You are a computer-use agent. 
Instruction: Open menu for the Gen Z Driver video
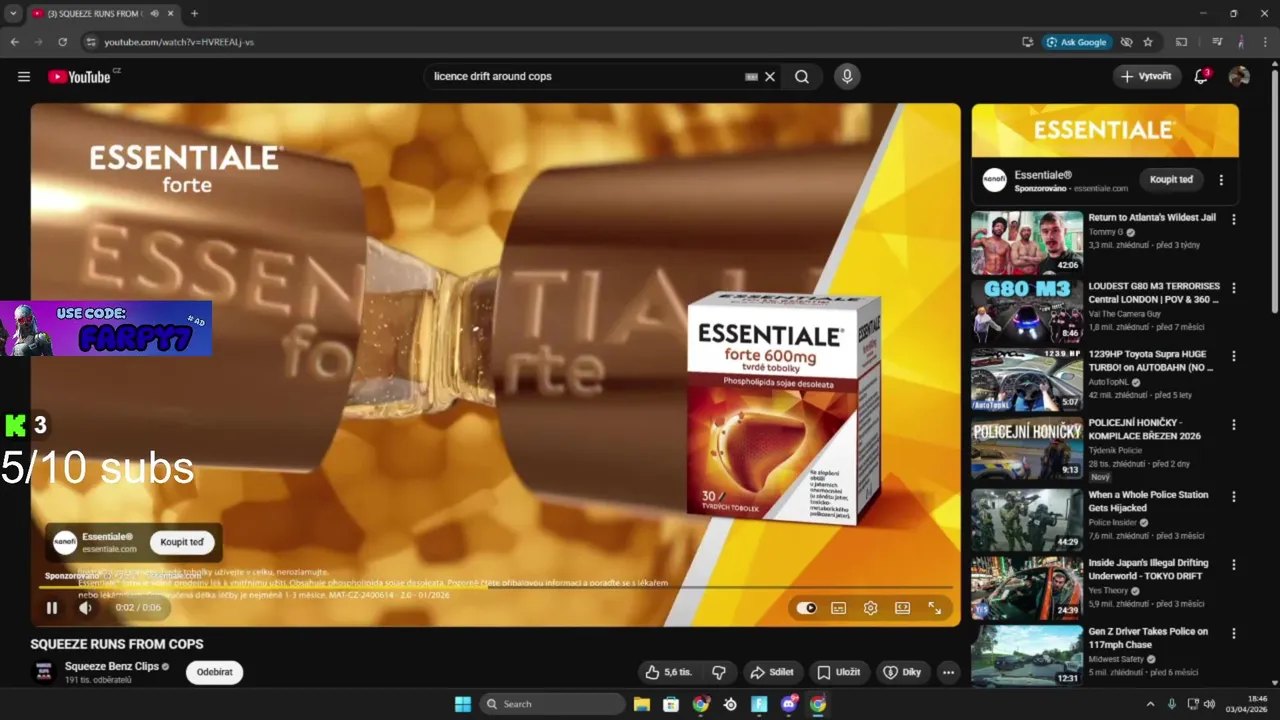(1233, 633)
